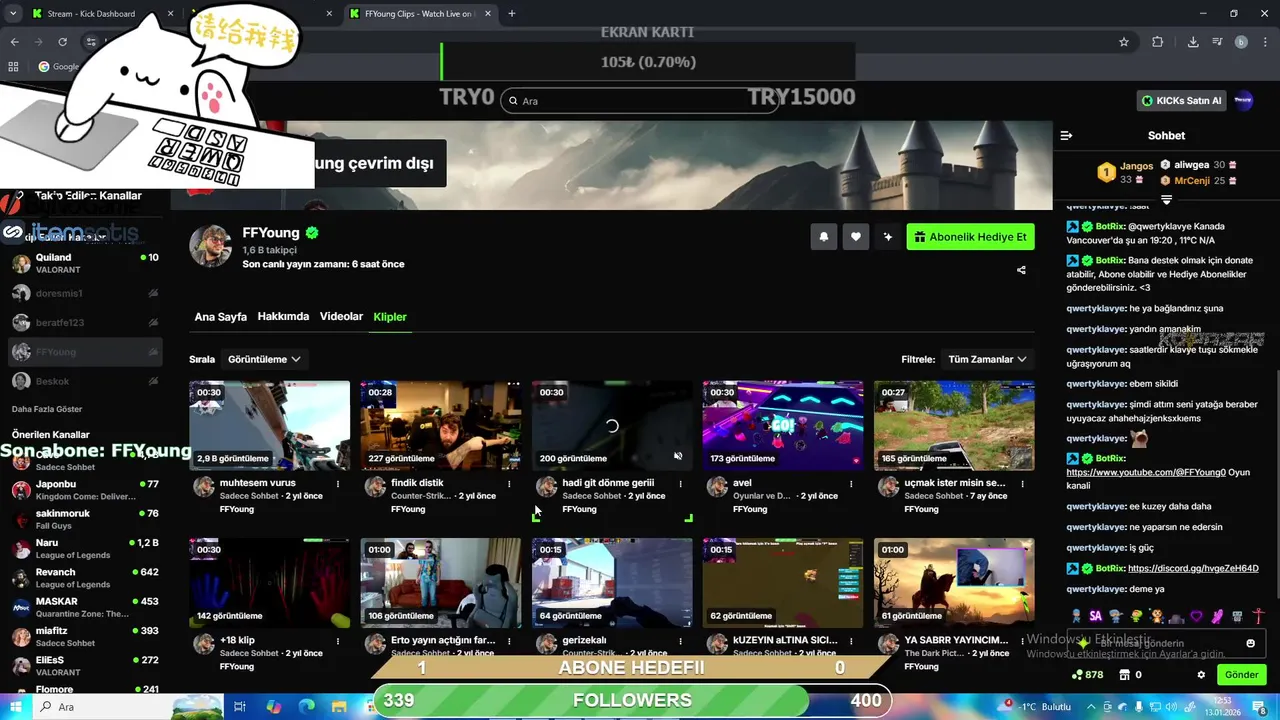Open the miafitz channel in the sidebar

coord(85,636)
